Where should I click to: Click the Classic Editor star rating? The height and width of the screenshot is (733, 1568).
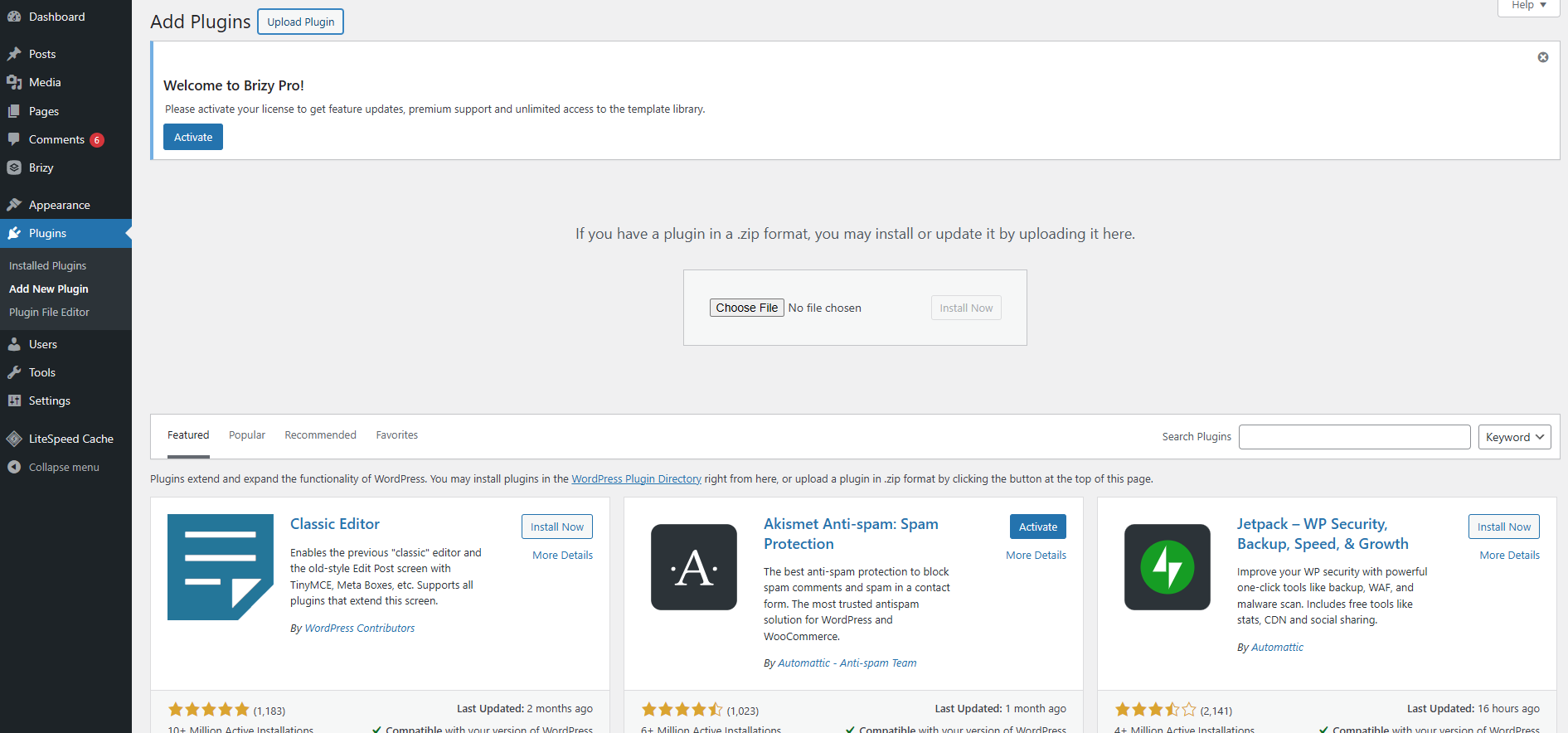209,710
